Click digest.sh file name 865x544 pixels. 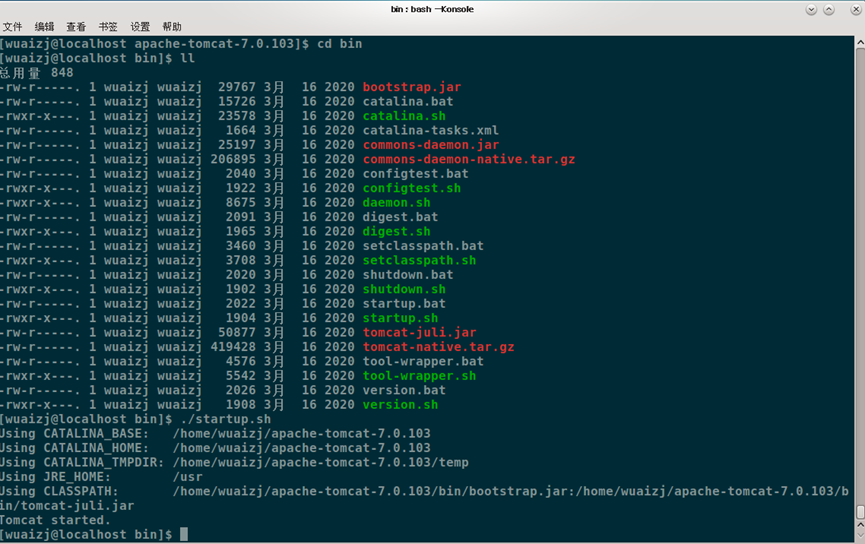(396, 231)
